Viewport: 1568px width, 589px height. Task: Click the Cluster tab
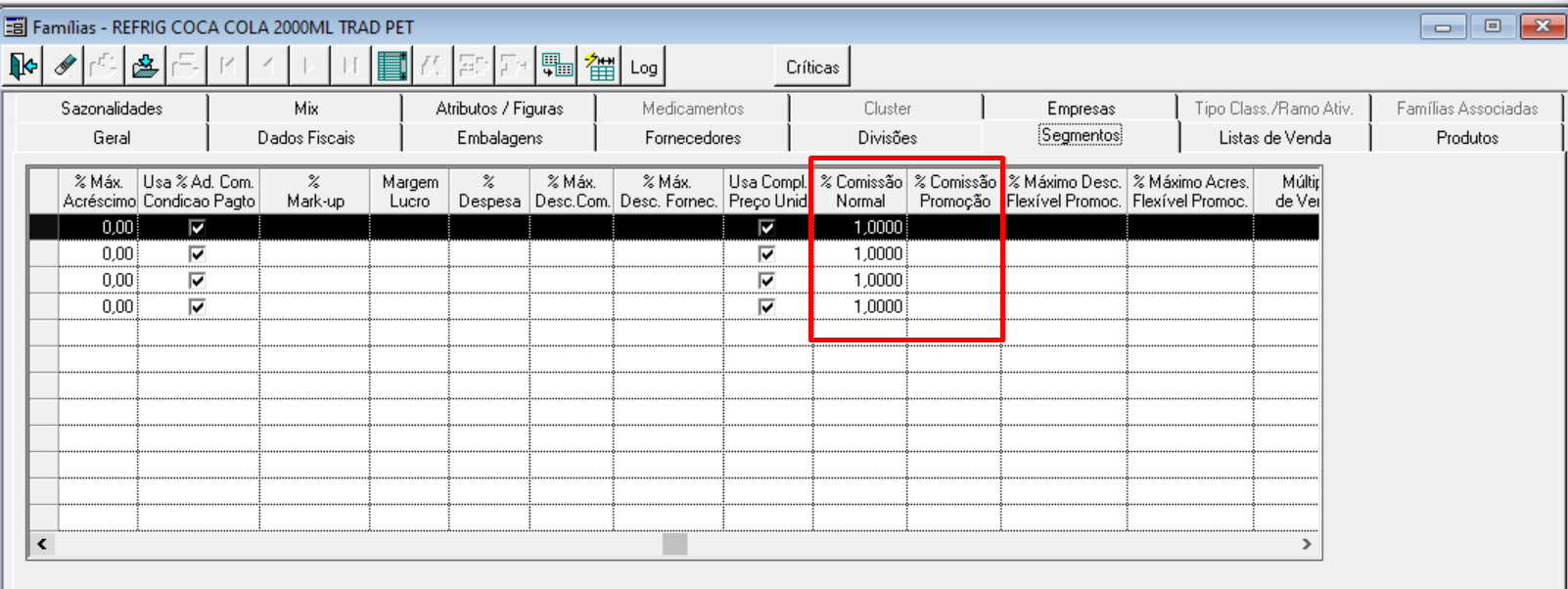pos(887,109)
